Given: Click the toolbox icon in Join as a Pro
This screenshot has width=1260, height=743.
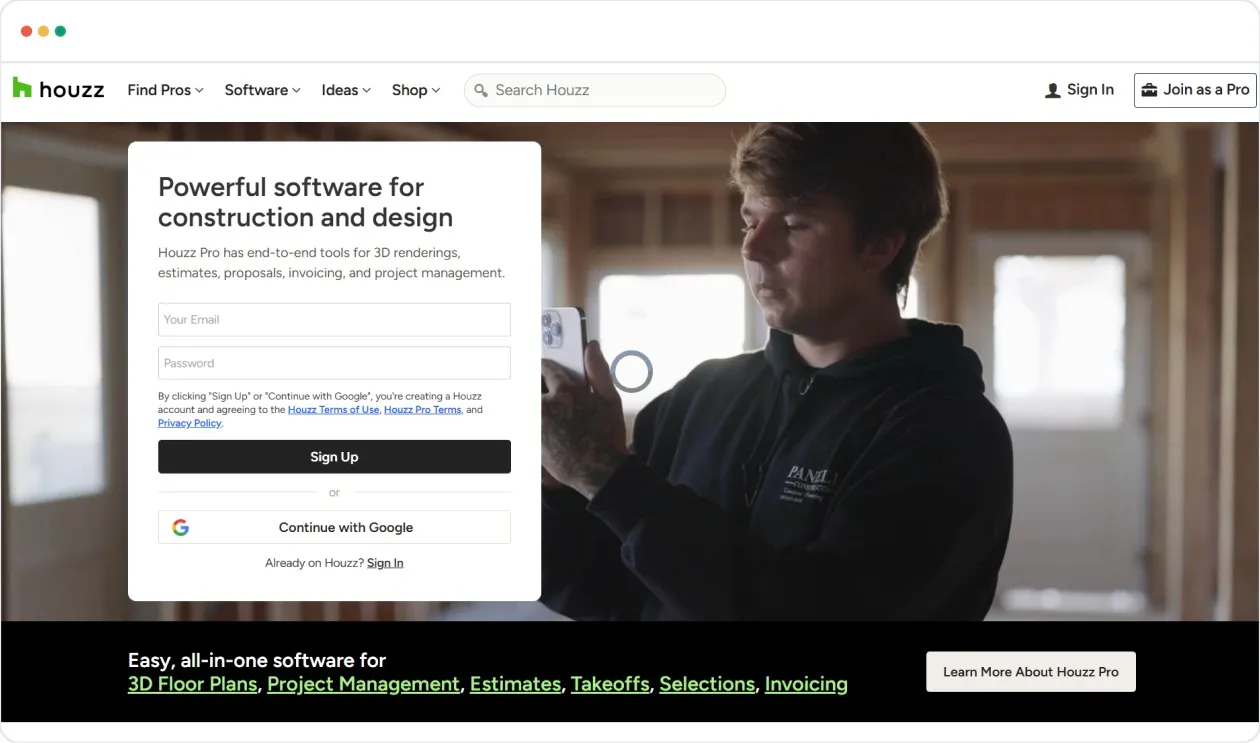Looking at the screenshot, I should (x=1149, y=90).
